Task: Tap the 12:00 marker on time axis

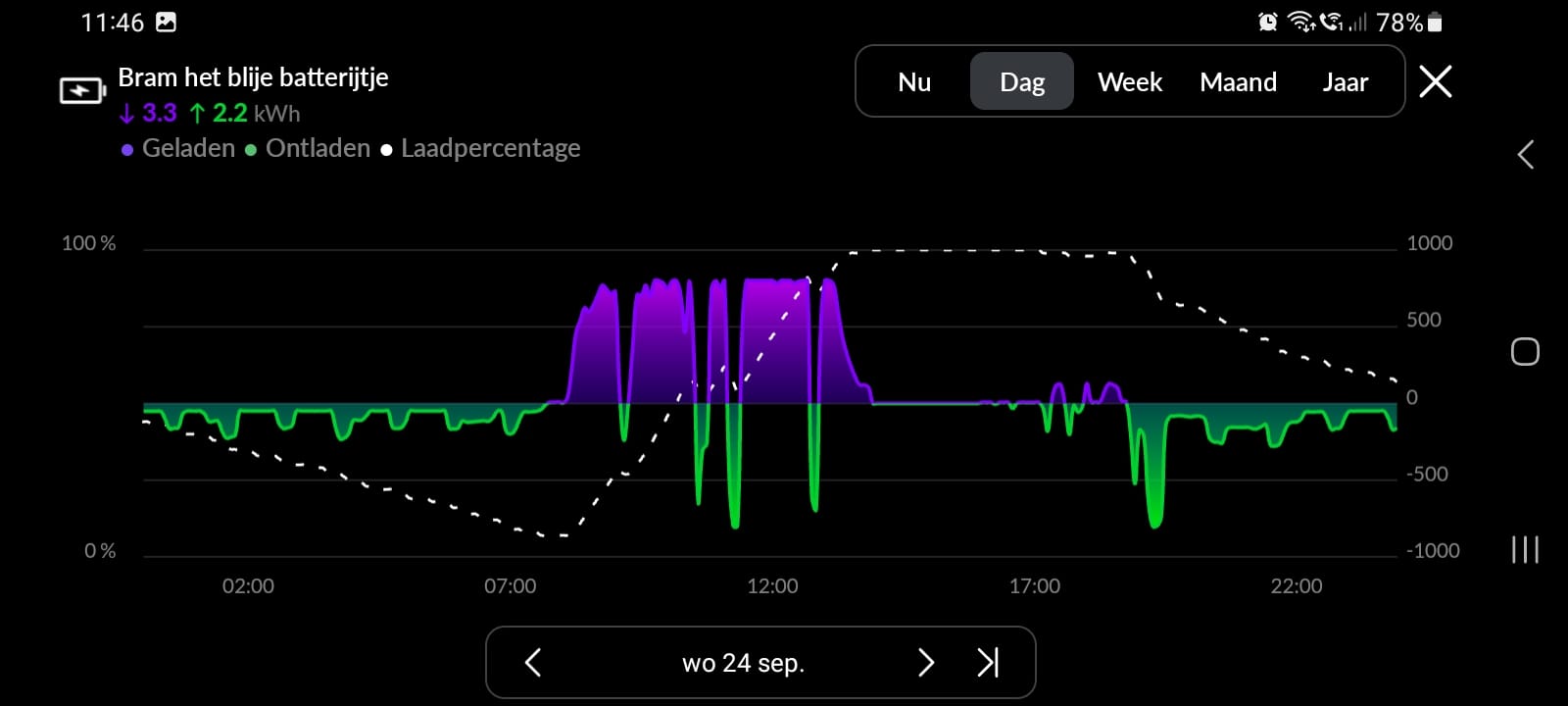Action: (x=772, y=586)
